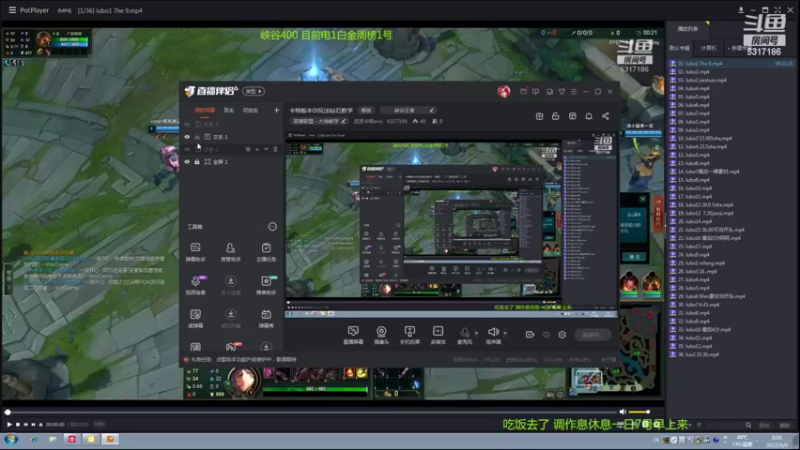Move 文本 2 layer up

coord(257,149)
